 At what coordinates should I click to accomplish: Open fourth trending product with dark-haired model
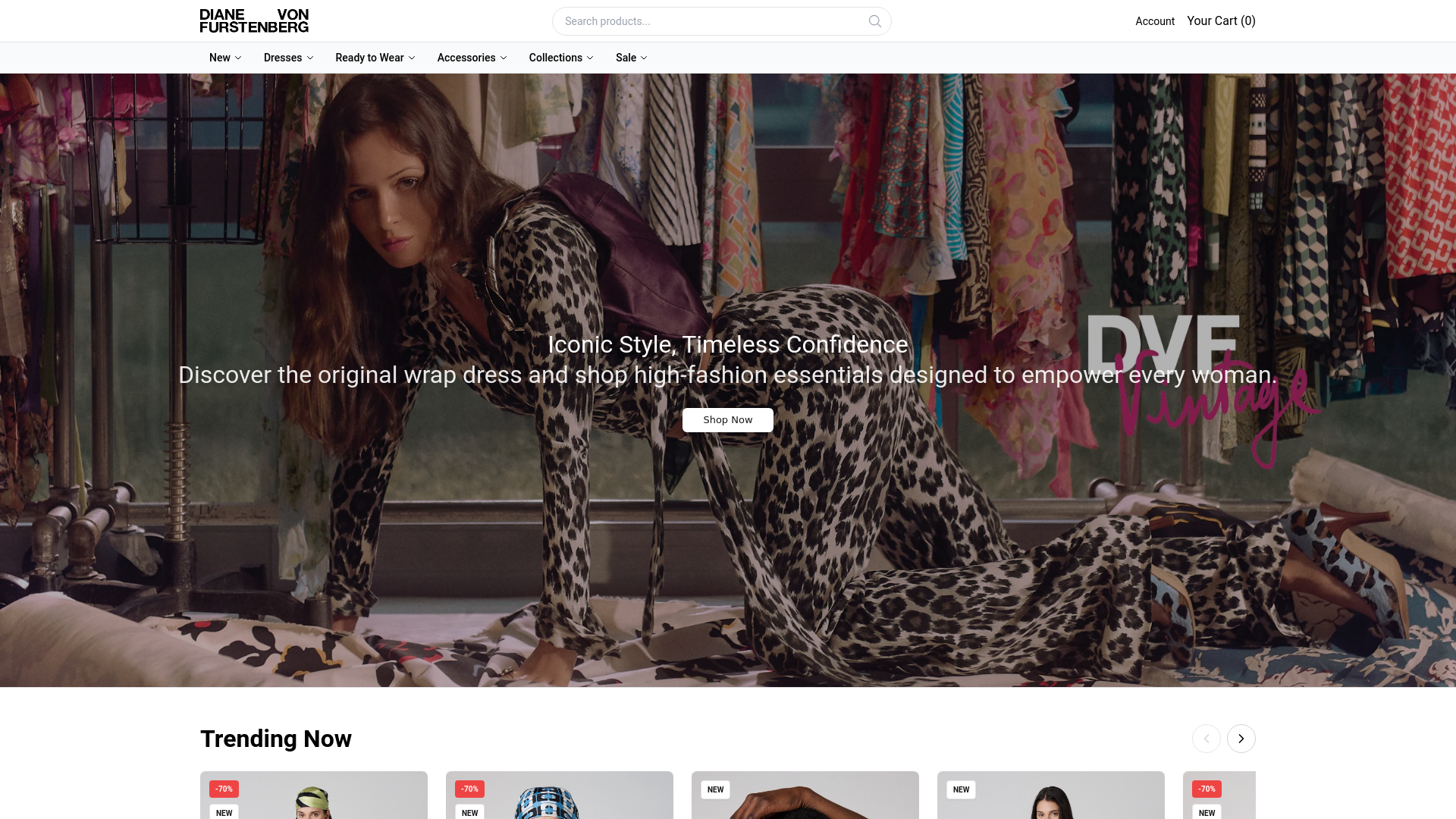(1051, 795)
